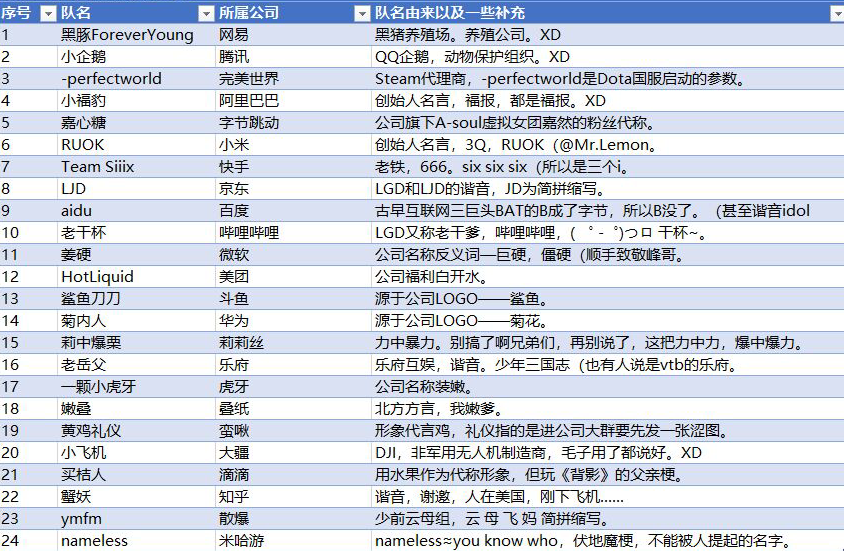
Task: Select the 序号 header cell
Action: pyautogui.click(x=28, y=13)
